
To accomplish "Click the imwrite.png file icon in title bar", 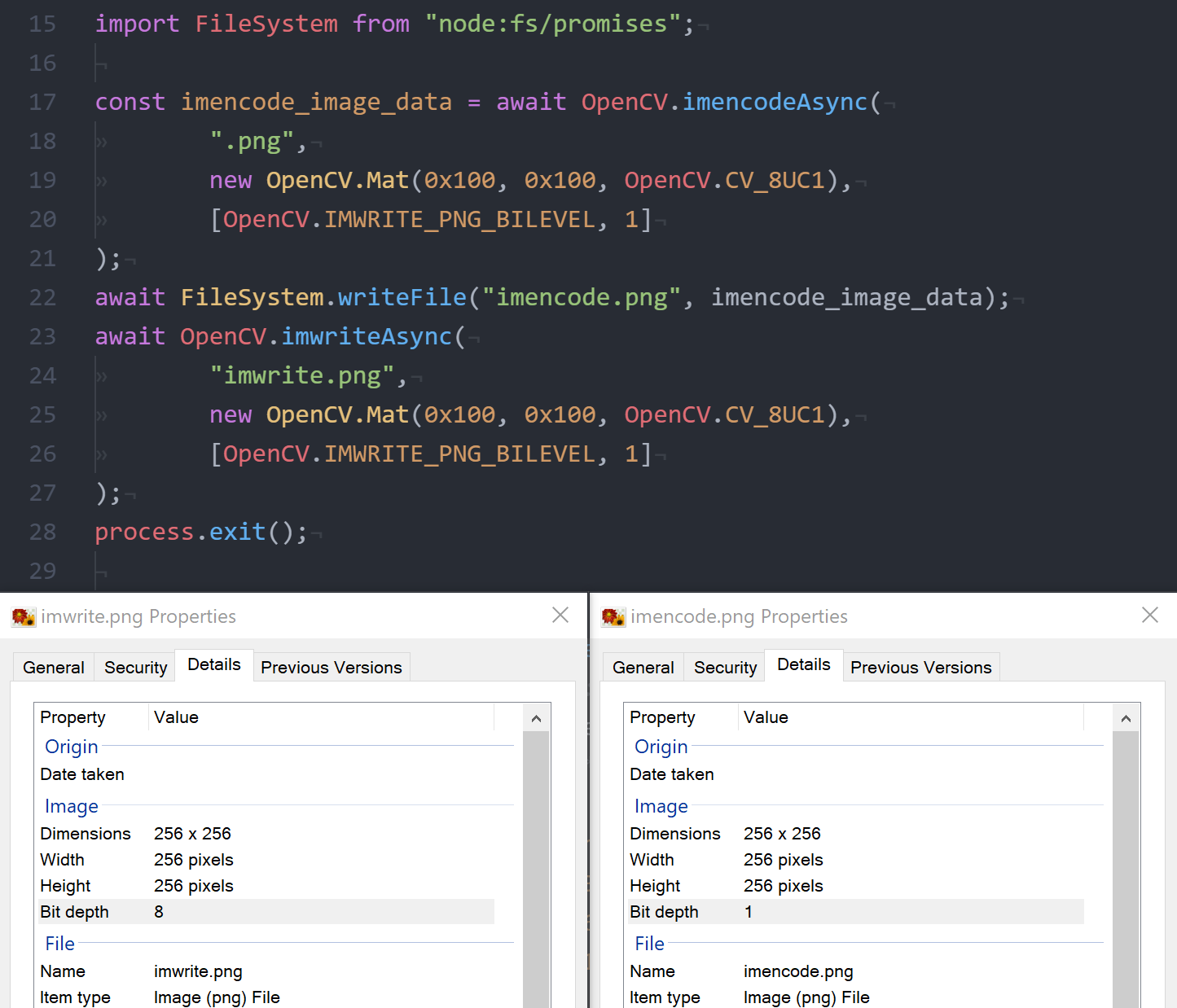I will pyautogui.click(x=24, y=616).
